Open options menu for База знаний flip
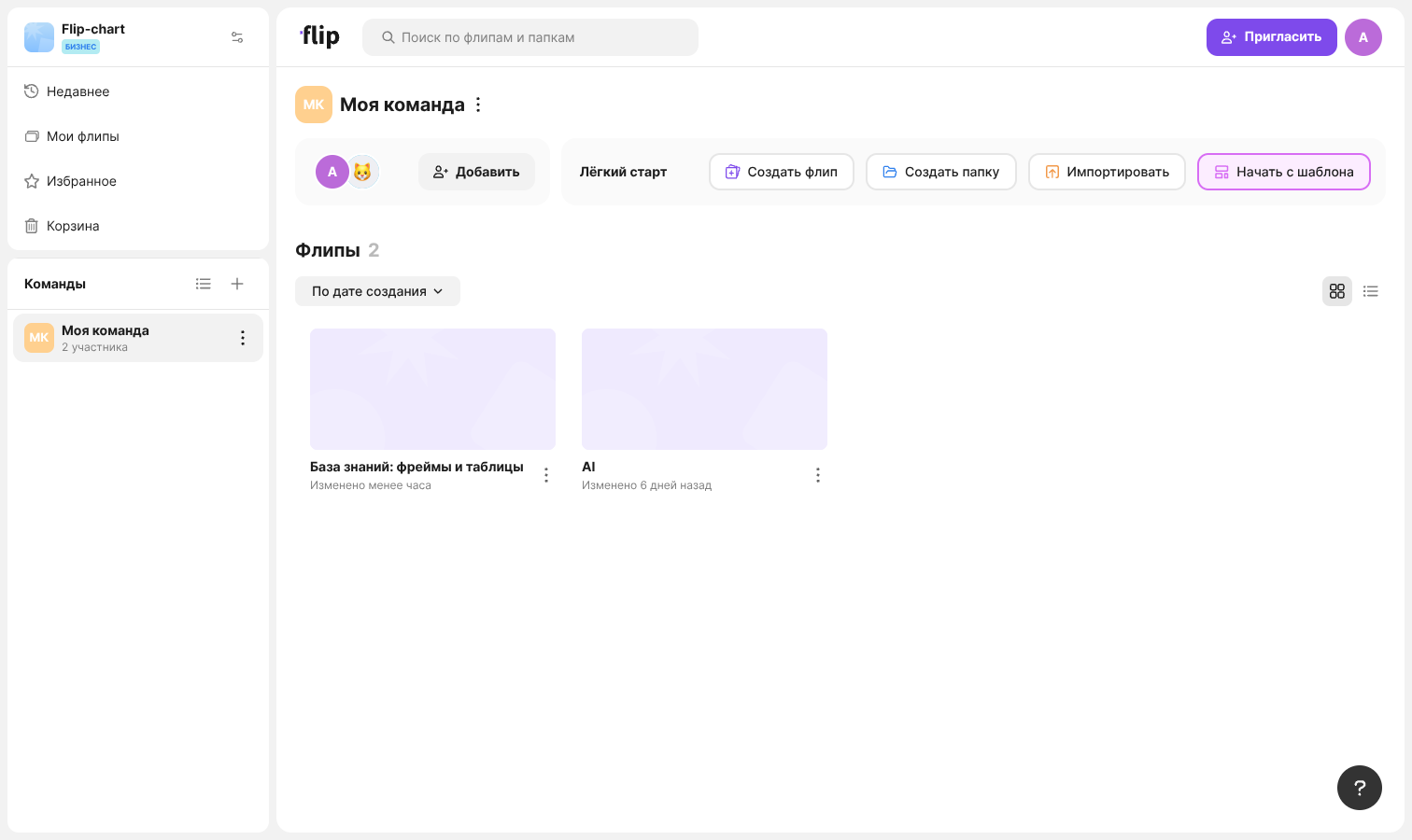Viewport: 1412px width, 840px height. pyautogui.click(x=546, y=475)
